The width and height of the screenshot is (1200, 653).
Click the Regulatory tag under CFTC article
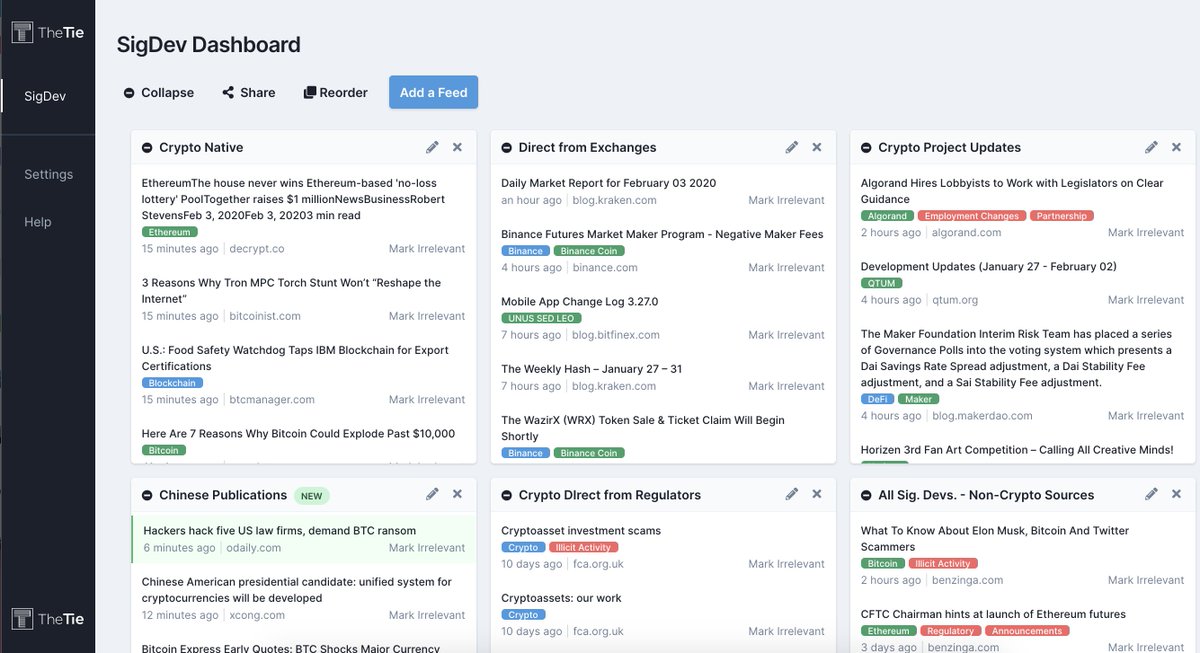click(x=950, y=631)
